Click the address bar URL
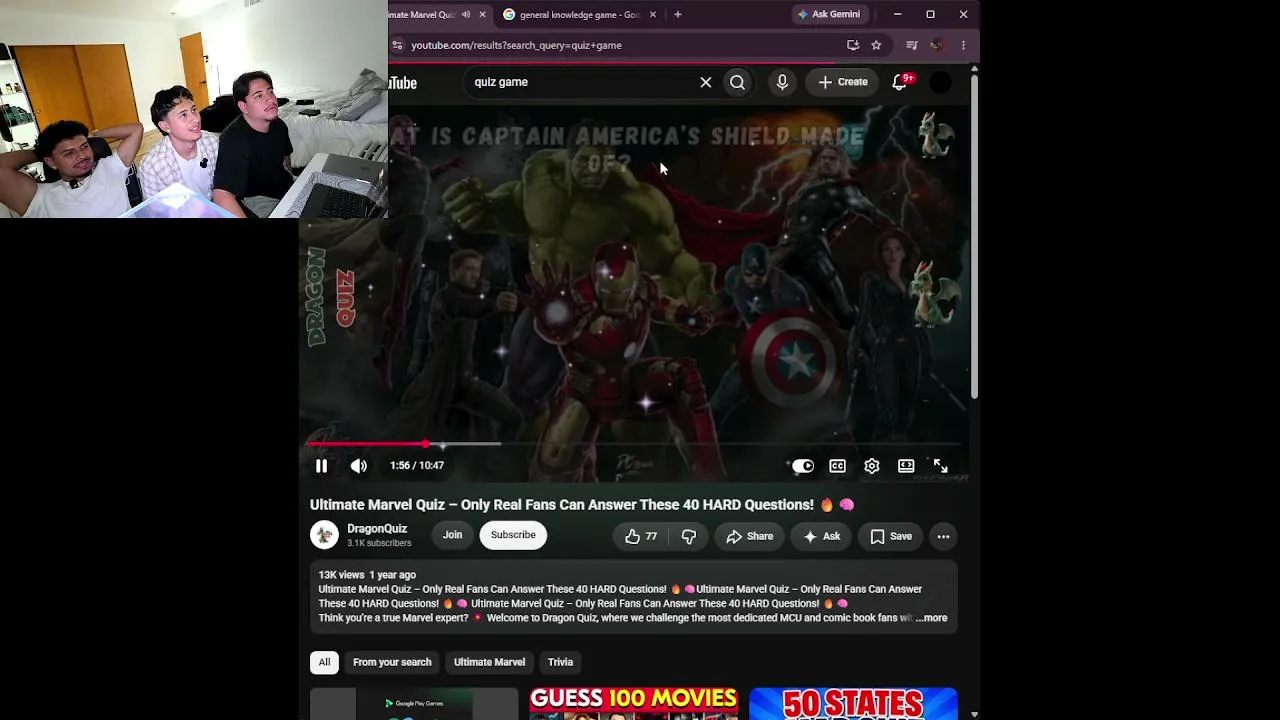The height and width of the screenshot is (720, 1280). (516, 45)
